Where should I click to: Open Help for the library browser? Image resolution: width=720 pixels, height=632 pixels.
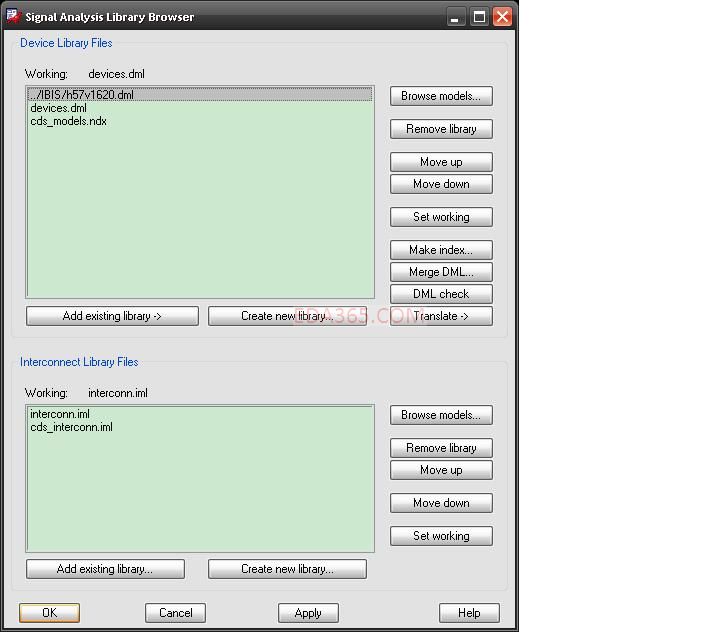pos(469,613)
